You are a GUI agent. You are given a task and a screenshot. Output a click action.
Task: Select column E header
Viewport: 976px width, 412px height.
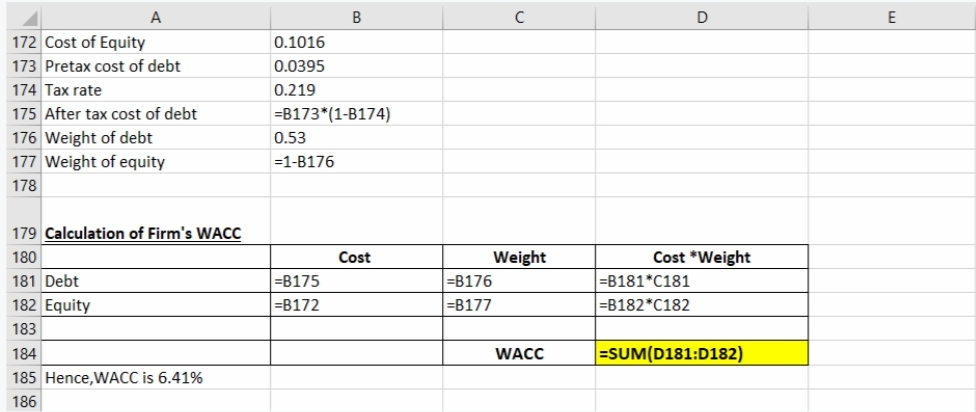890,17
